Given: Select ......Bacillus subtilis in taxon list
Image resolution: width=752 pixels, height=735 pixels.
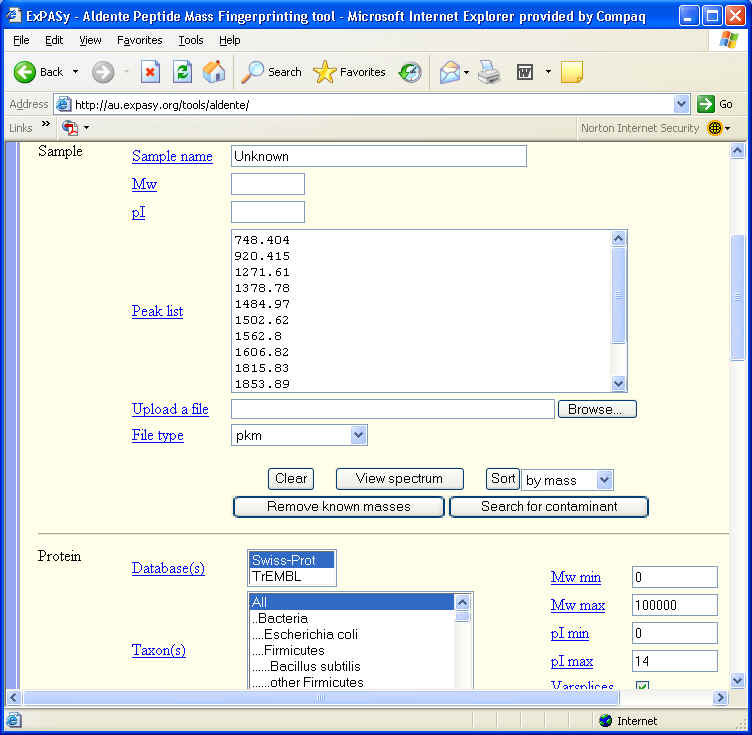Looking at the screenshot, I should coord(352,666).
